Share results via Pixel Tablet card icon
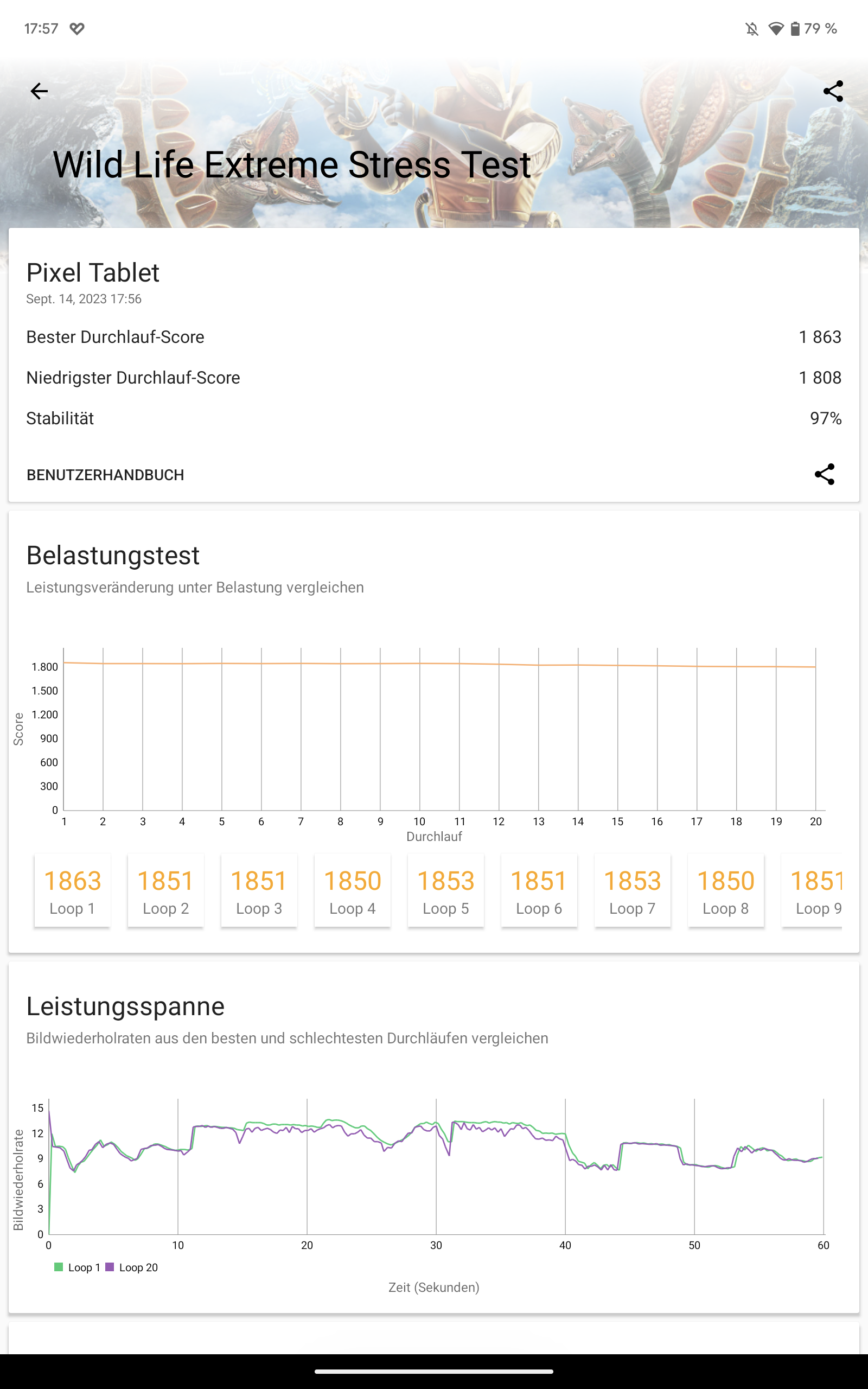868x1389 pixels. tap(825, 474)
